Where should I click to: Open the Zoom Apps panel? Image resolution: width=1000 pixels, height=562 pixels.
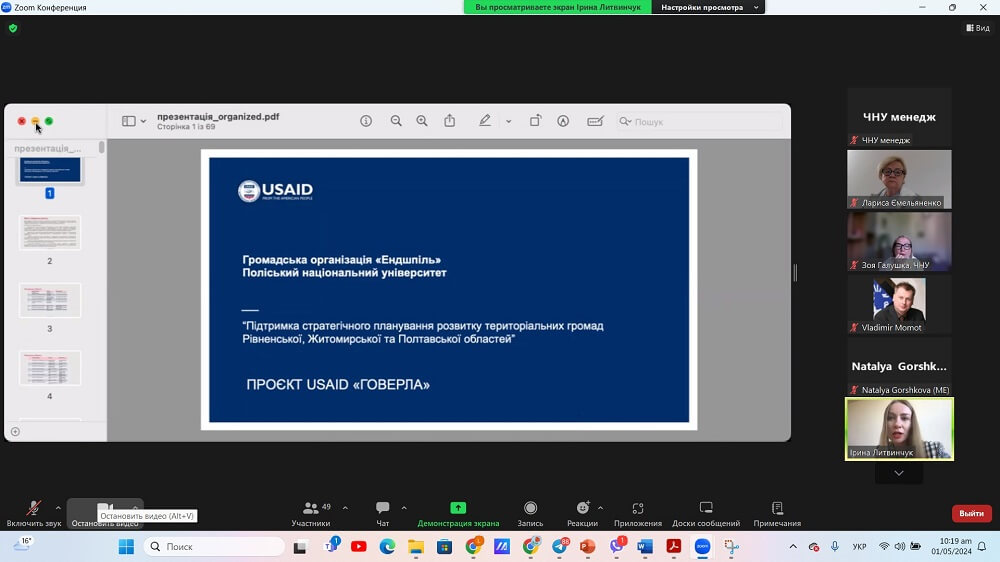click(638, 512)
